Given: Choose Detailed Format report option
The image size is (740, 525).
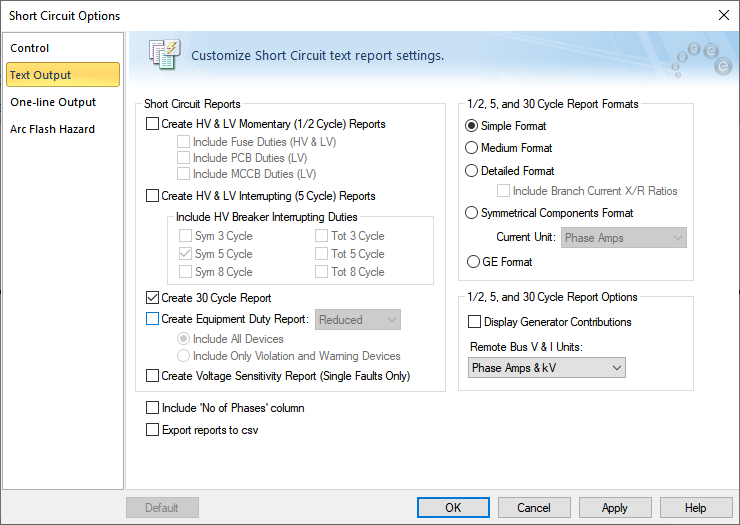Looking at the screenshot, I should 472,171.
